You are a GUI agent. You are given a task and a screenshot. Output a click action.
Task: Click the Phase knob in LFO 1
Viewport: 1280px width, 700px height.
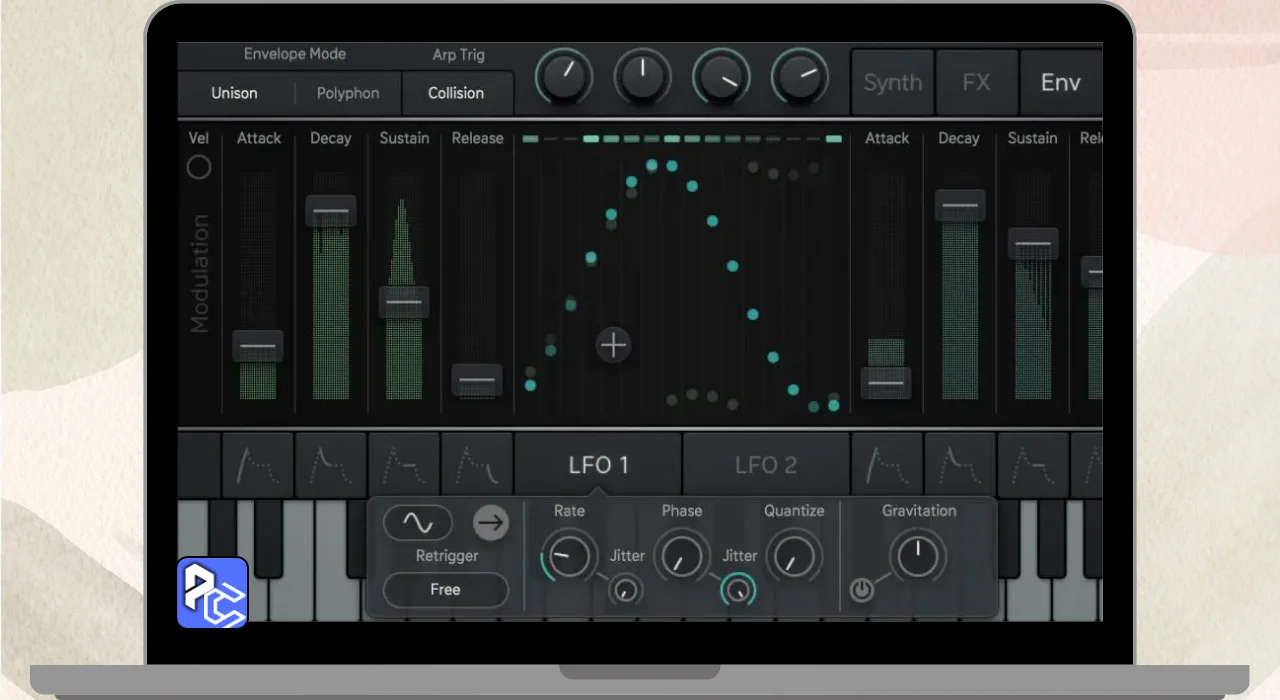click(681, 555)
